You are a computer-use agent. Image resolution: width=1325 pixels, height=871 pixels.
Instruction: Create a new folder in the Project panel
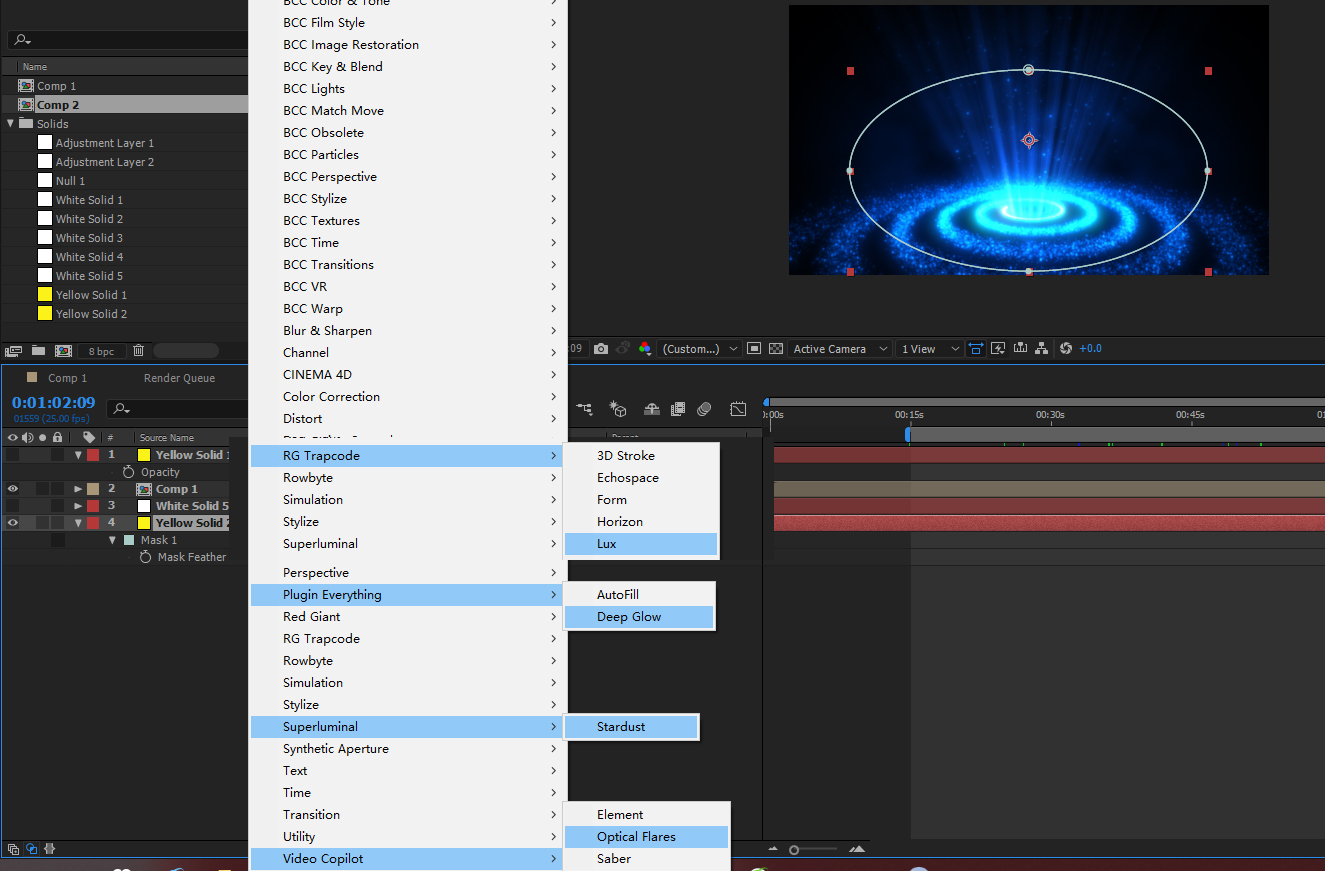click(38, 351)
